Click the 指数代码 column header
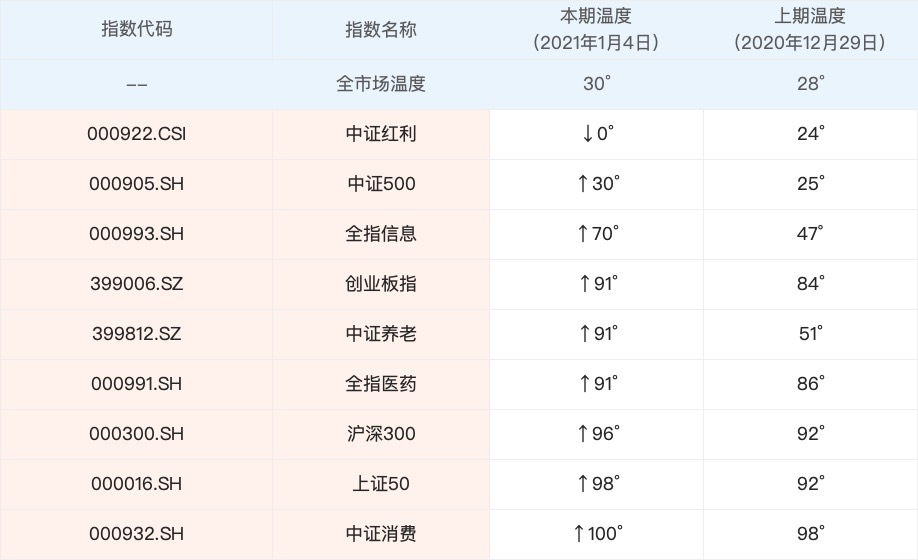The width and height of the screenshot is (918, 560). click(x=137, y=29)
